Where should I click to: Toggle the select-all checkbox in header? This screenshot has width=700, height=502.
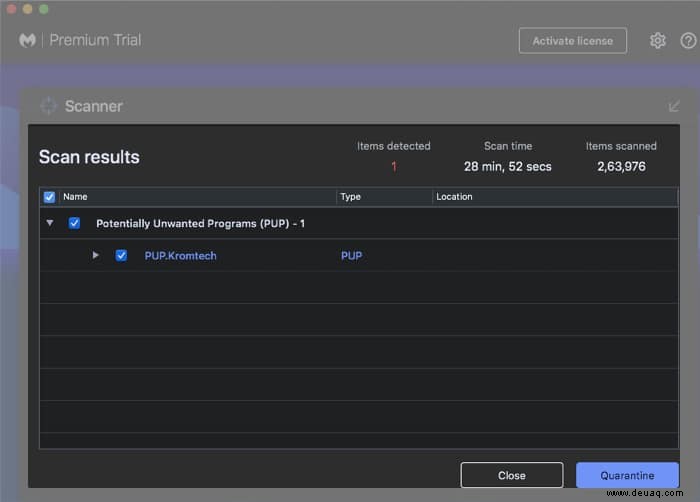(x=49, y=197)
